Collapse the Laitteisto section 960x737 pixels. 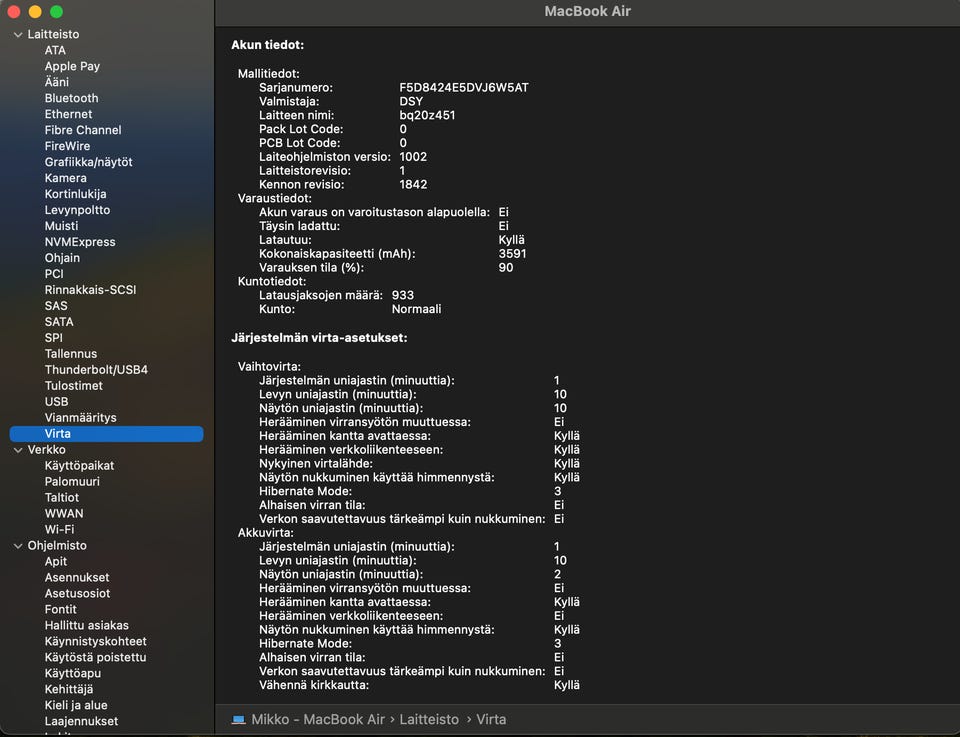pyautogui.click(x=18, y=34)
